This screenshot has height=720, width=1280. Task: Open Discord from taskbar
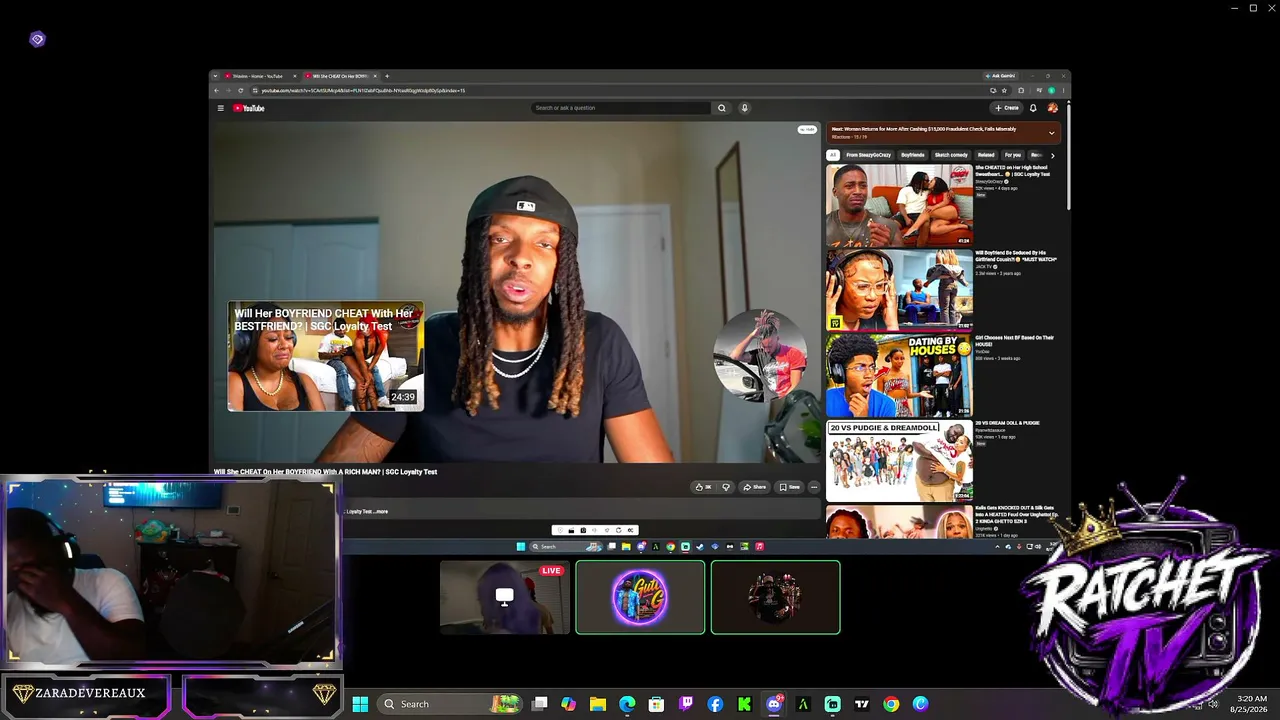coord(774,704)
